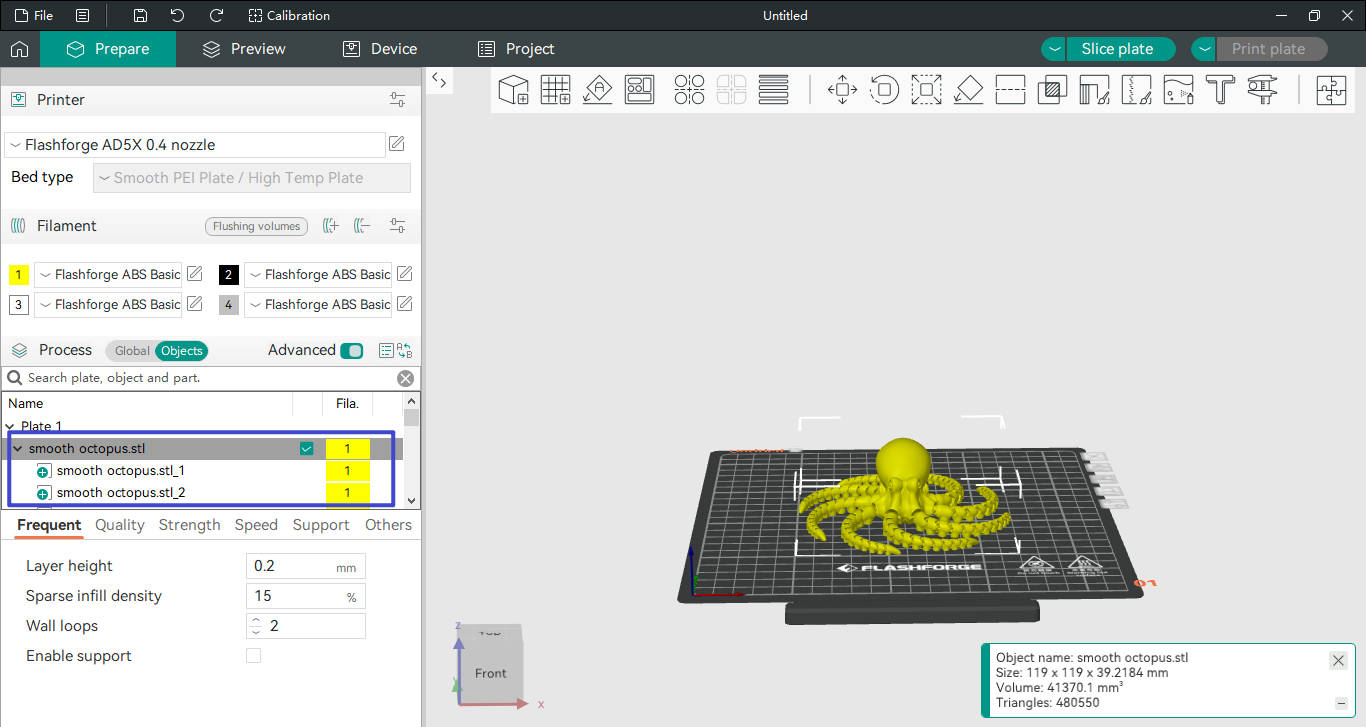Switch to the Preview tab
Viewport: 1366px width, 727px height.
coord(243,49)
